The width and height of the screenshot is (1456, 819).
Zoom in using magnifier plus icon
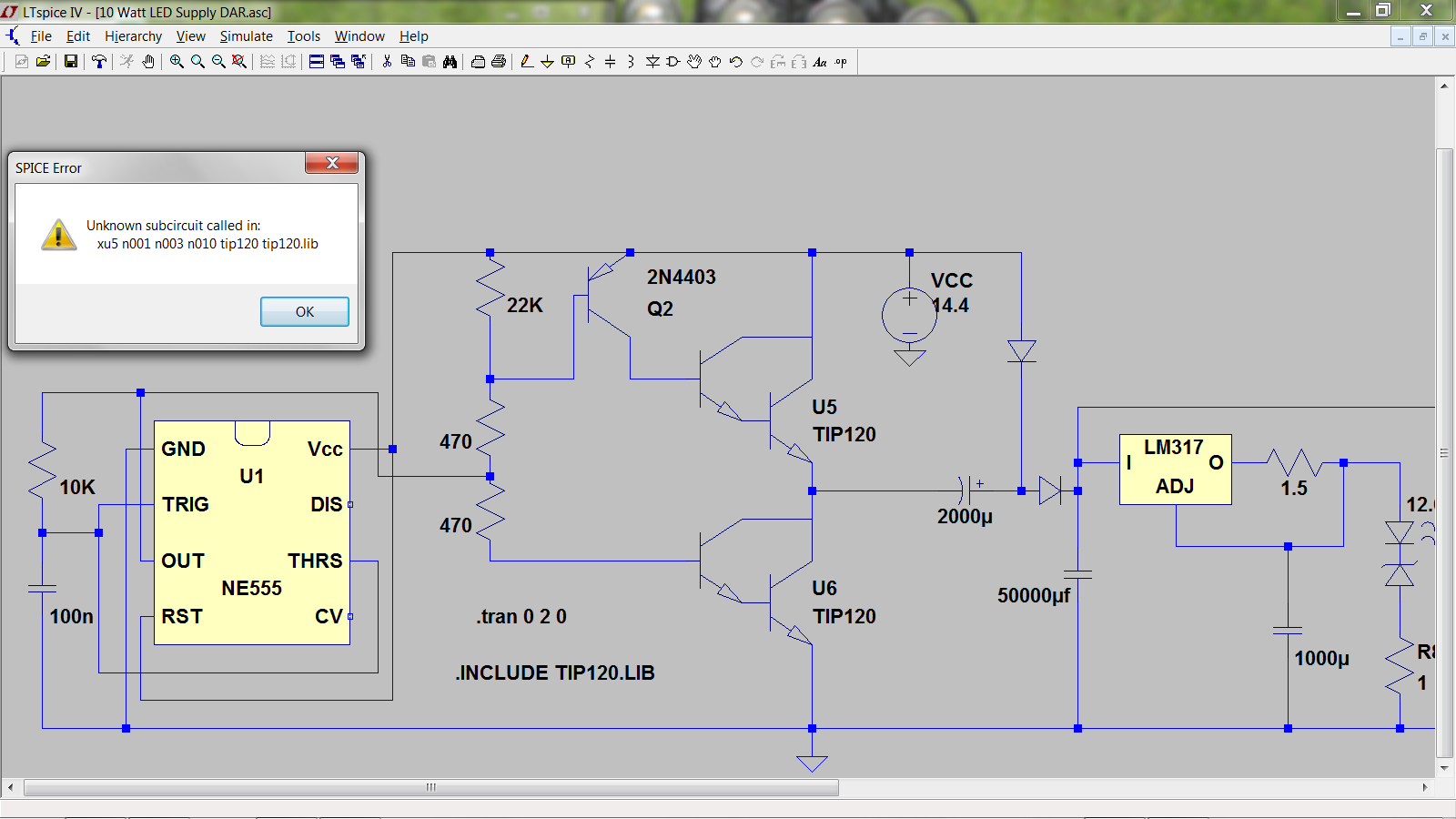click(x=177, y=62)
